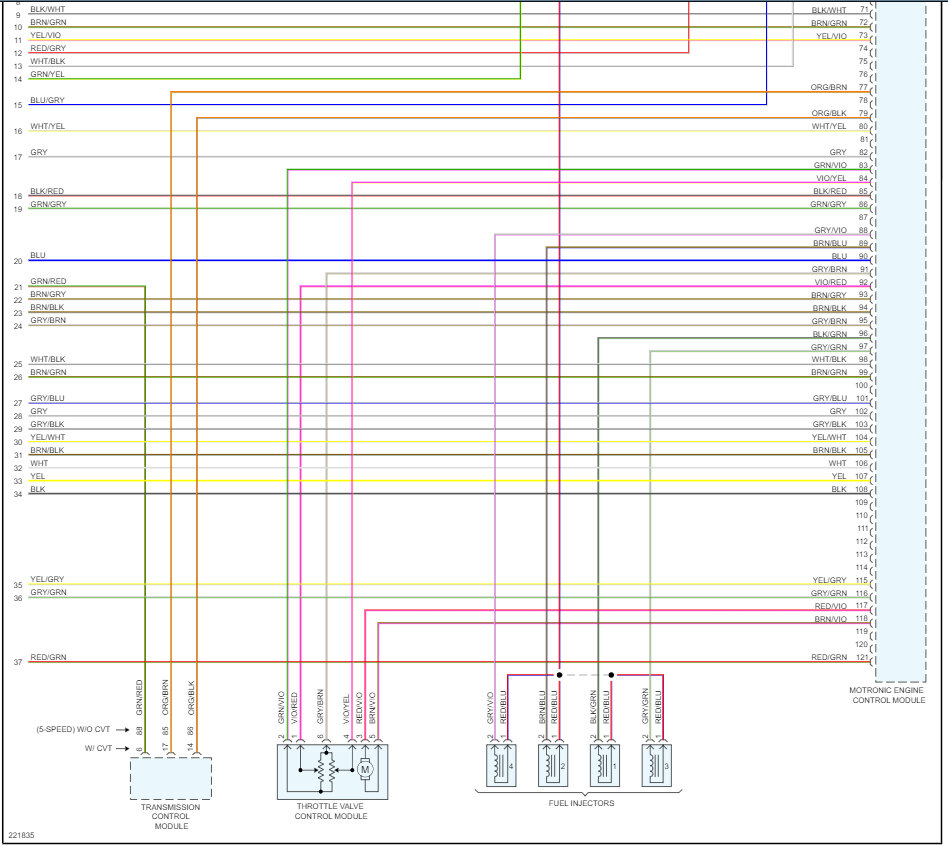Click YEL/WHT label at ECM pin 104
The image size is (948, 846).
point(829,437)
